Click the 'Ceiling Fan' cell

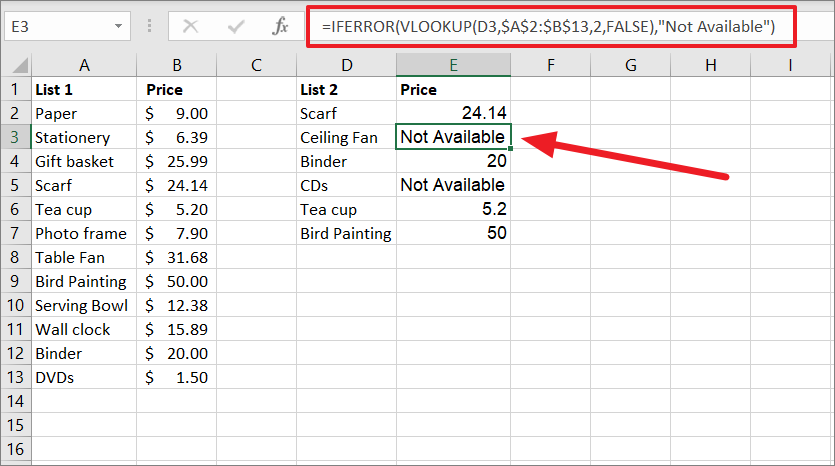(x=347, y=137)
